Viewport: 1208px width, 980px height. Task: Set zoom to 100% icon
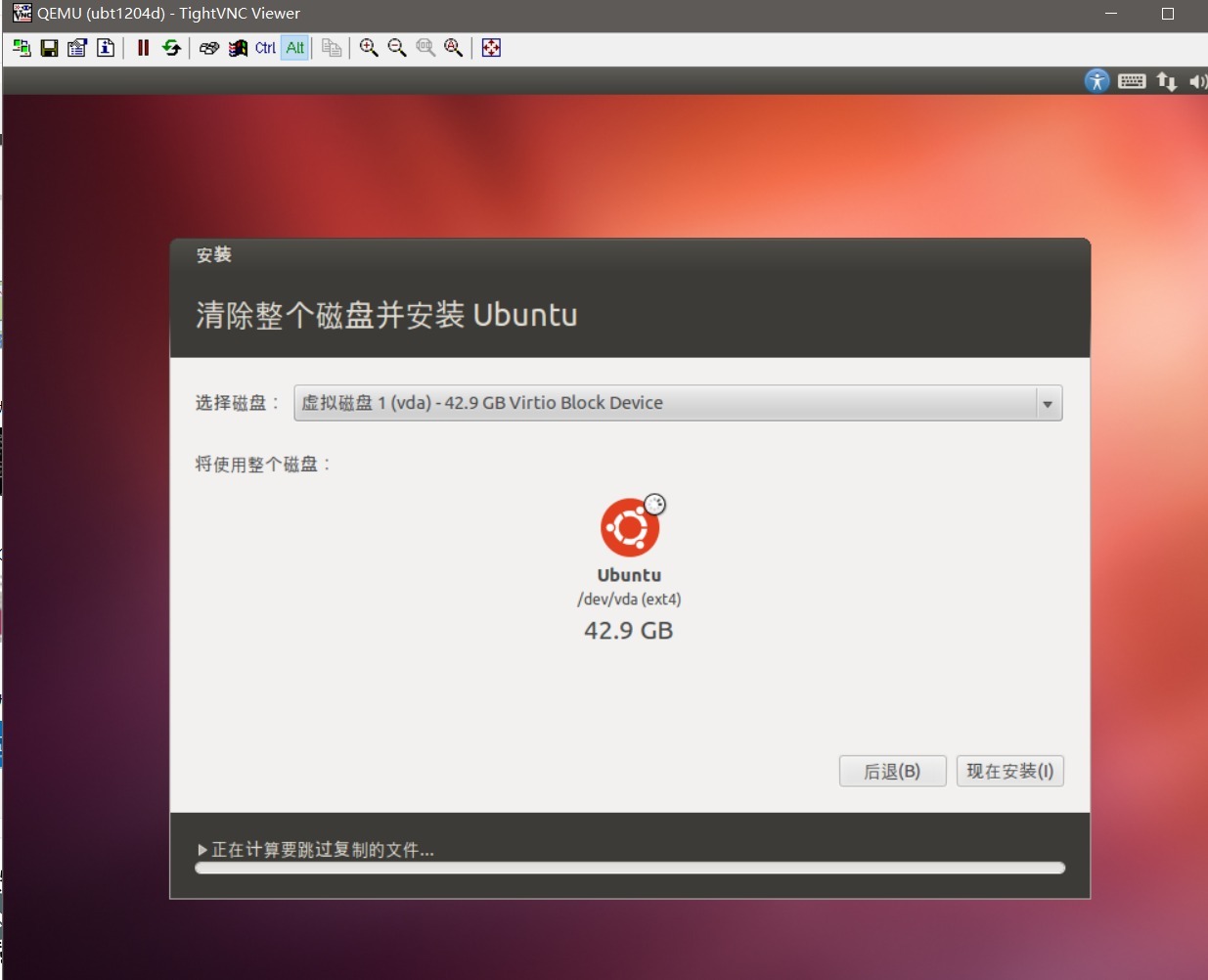pos(425,48)
